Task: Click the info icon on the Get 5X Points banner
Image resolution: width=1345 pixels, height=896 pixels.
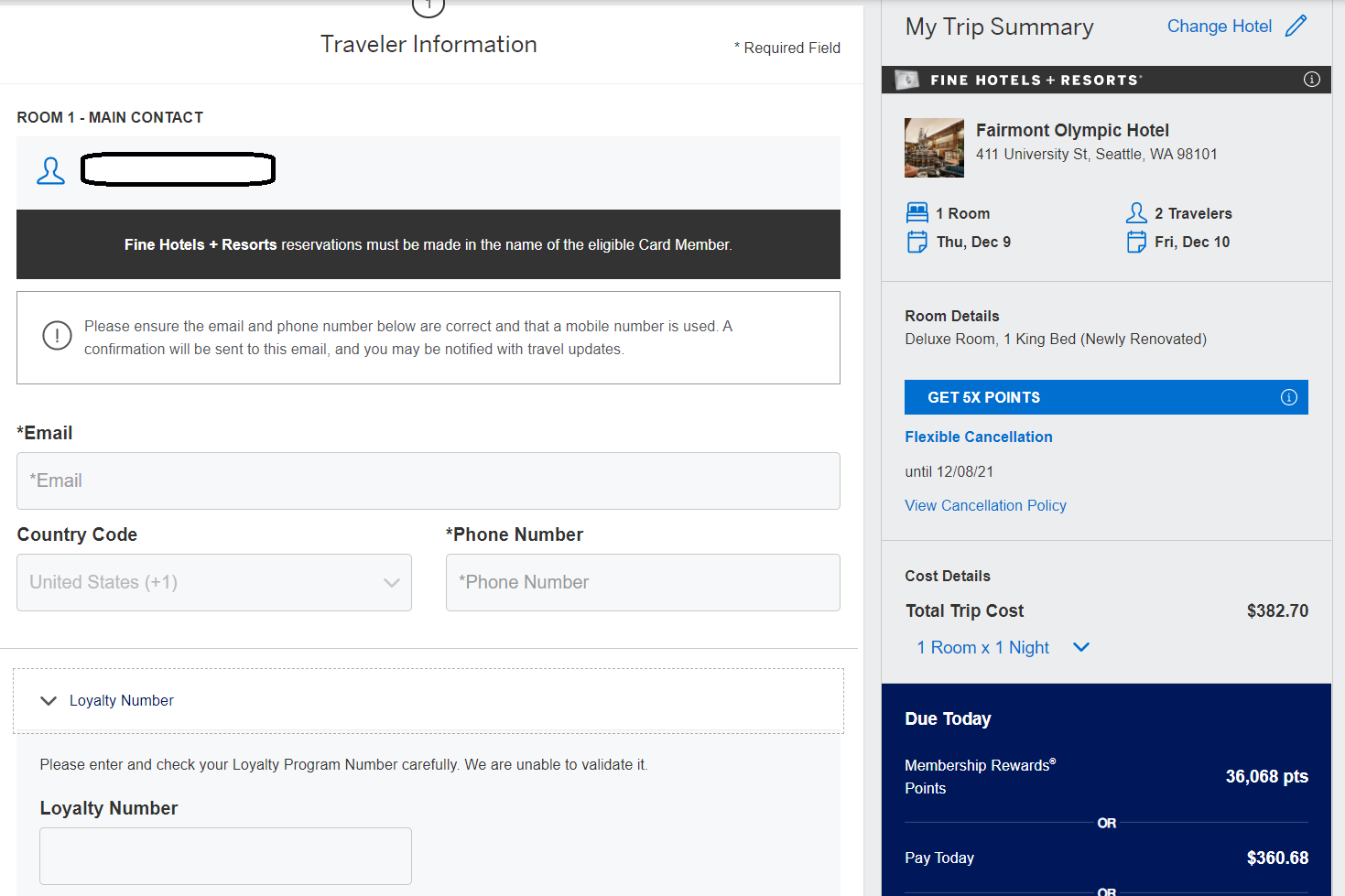Action: pos(1288,397)
